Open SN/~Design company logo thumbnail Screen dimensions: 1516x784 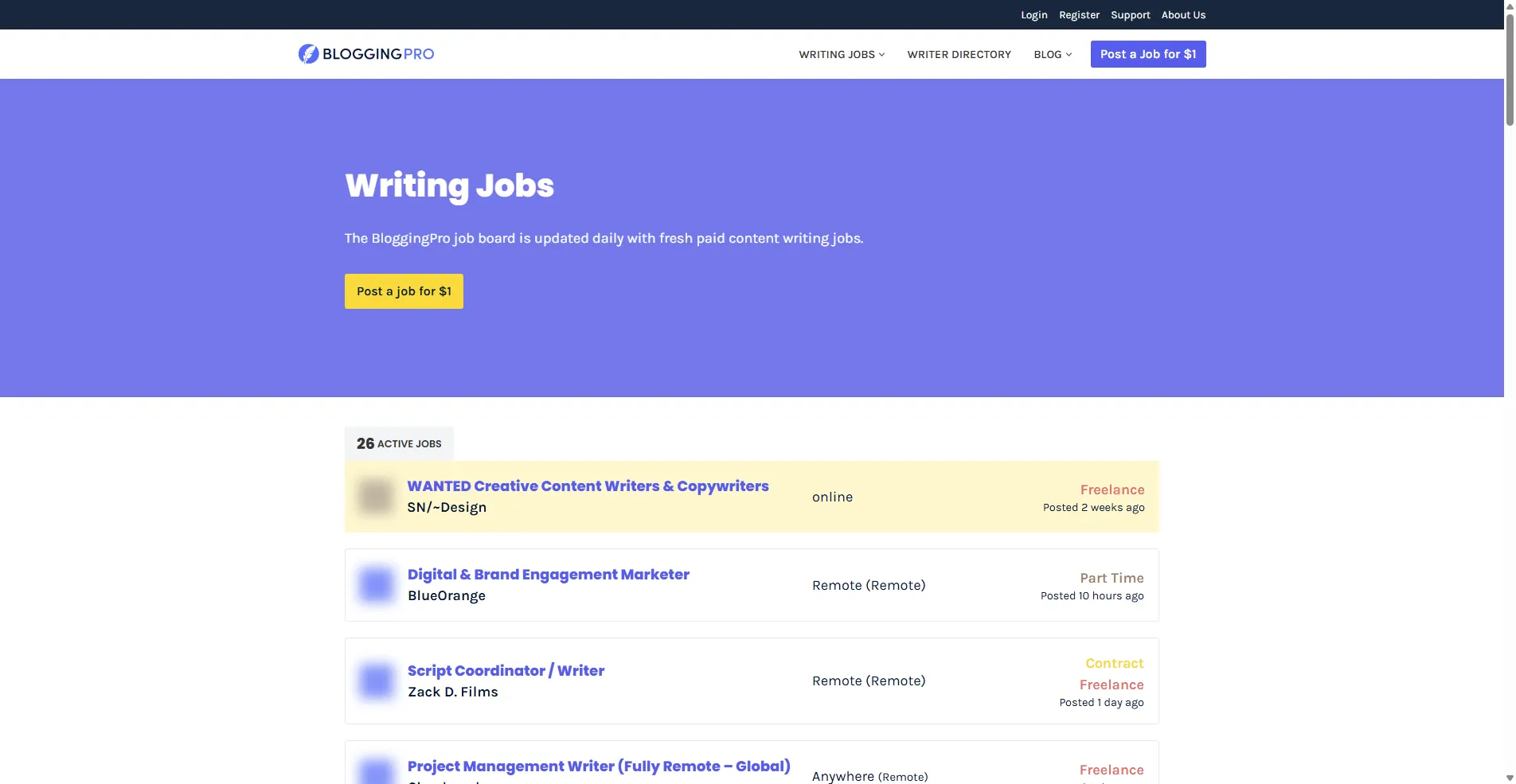376,497
